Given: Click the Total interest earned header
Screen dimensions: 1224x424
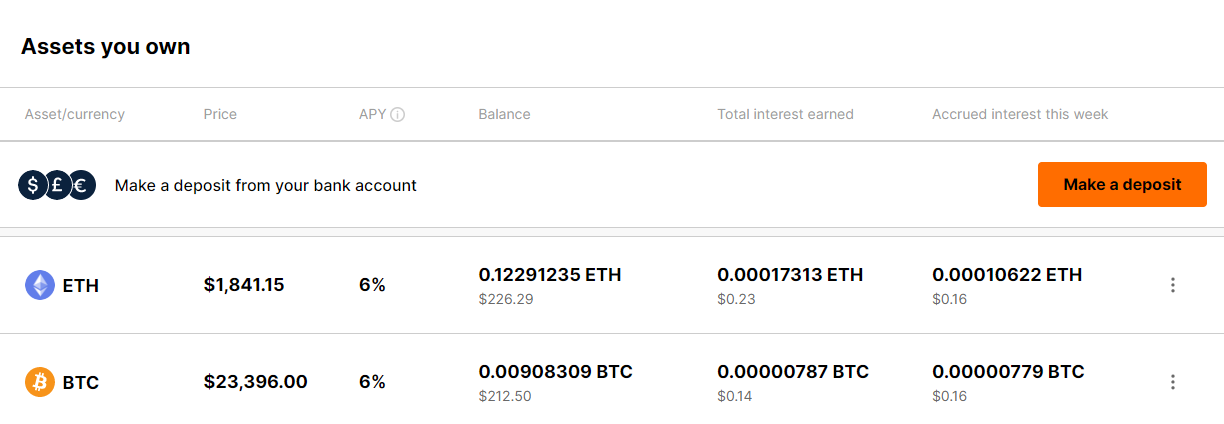Looking at the screenshot, I should pos(785,114).
